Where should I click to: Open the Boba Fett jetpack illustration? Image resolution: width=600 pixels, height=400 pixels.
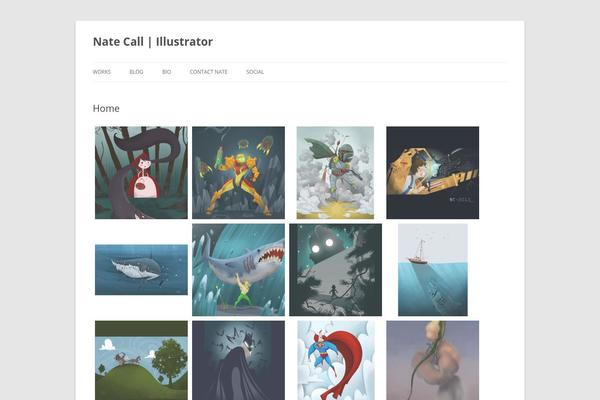(335, 173)
